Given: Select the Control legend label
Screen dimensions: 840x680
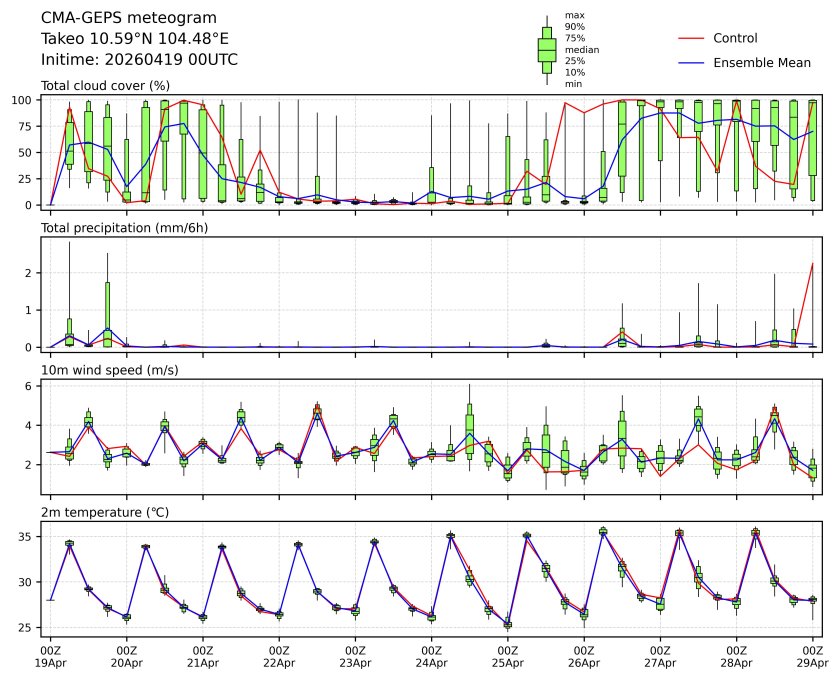Looking at the screenshot, I should click(735, 38).
